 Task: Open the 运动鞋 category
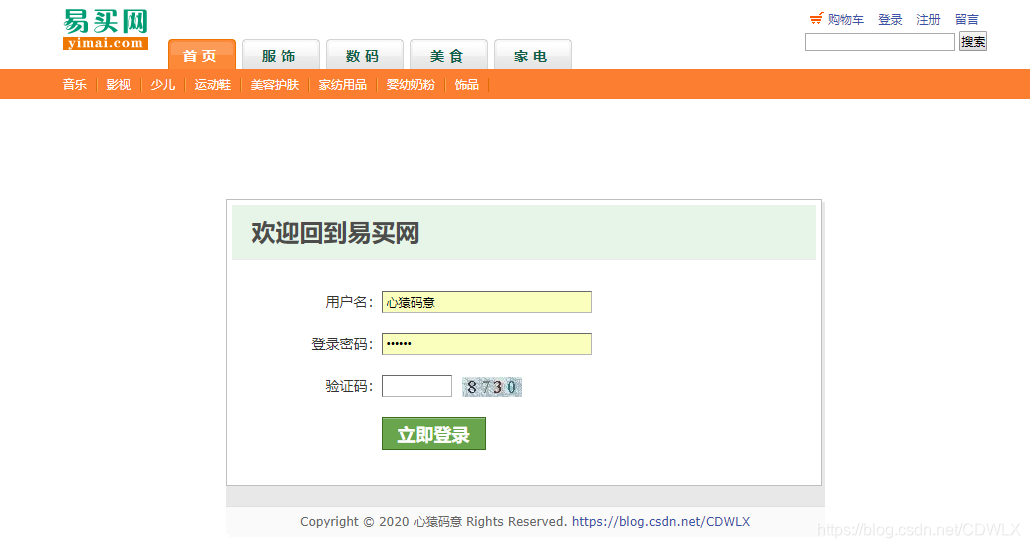[x=212, y=85]
